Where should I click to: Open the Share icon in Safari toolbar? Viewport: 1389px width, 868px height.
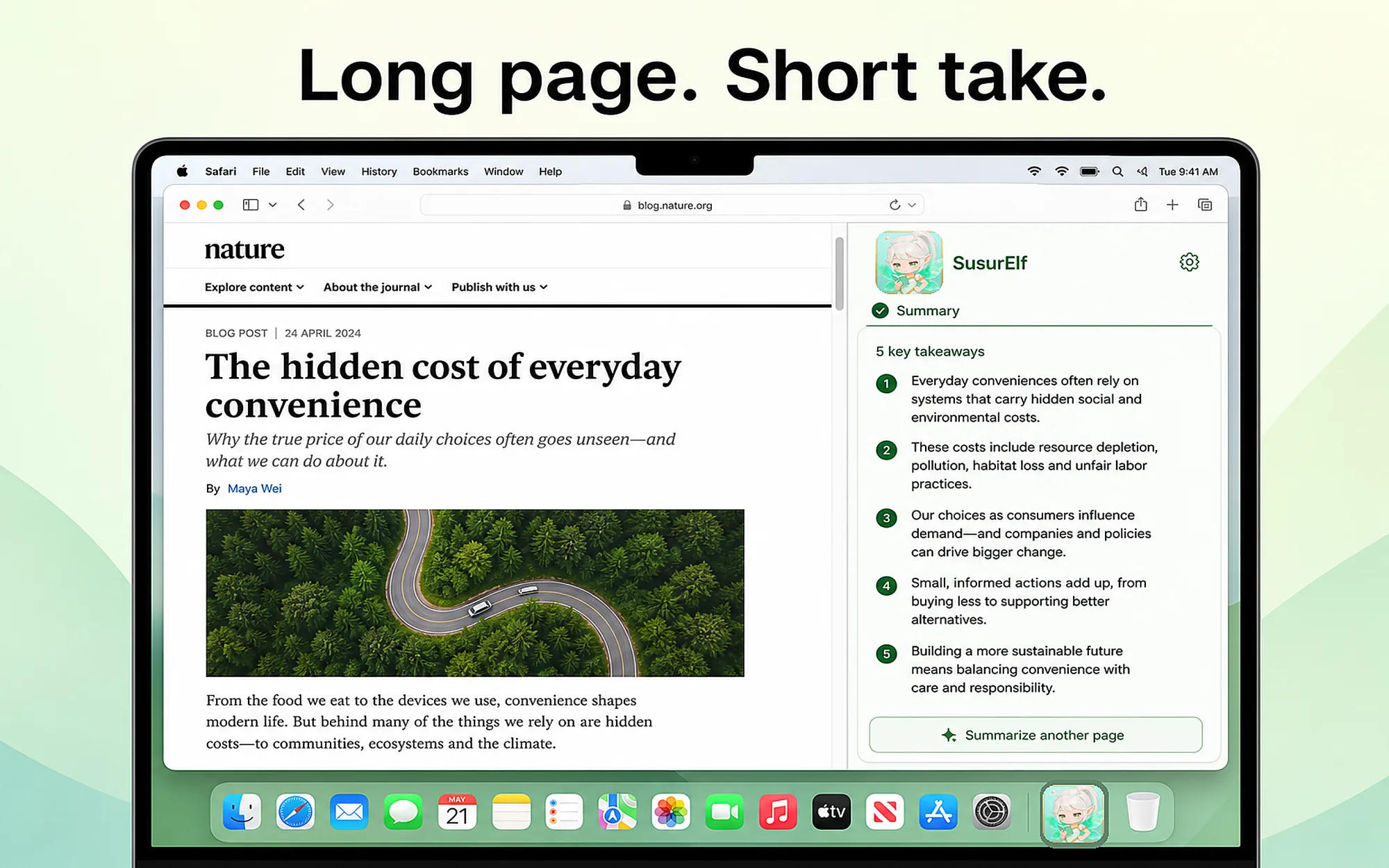tap(1140, 204)
